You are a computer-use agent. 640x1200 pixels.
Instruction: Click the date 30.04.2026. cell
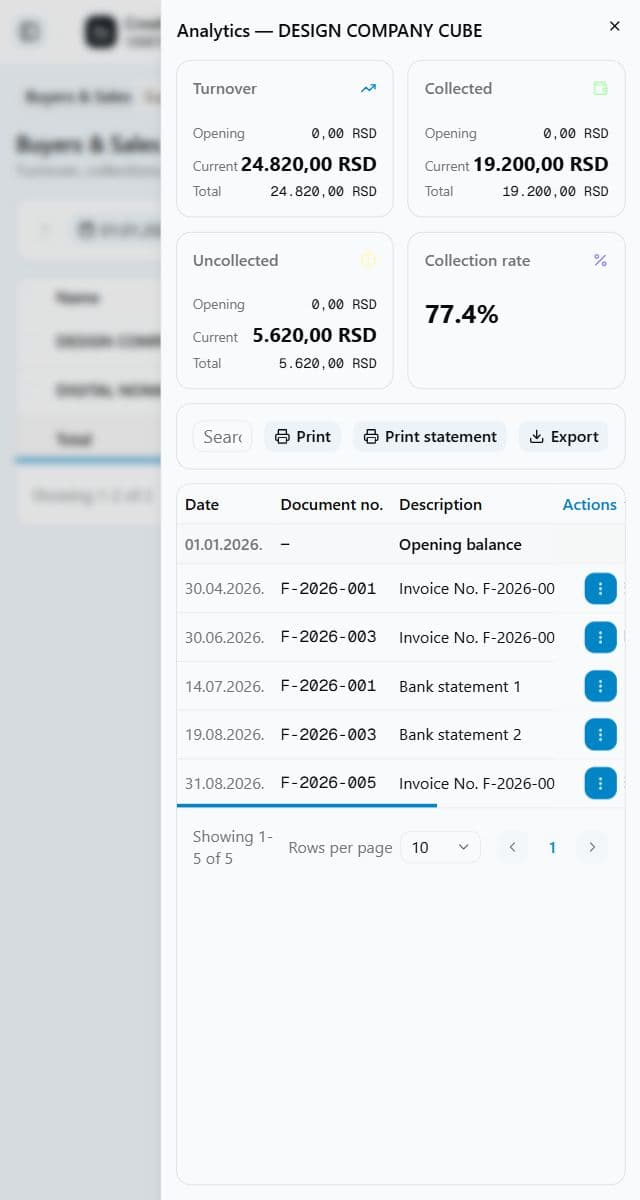225,589
